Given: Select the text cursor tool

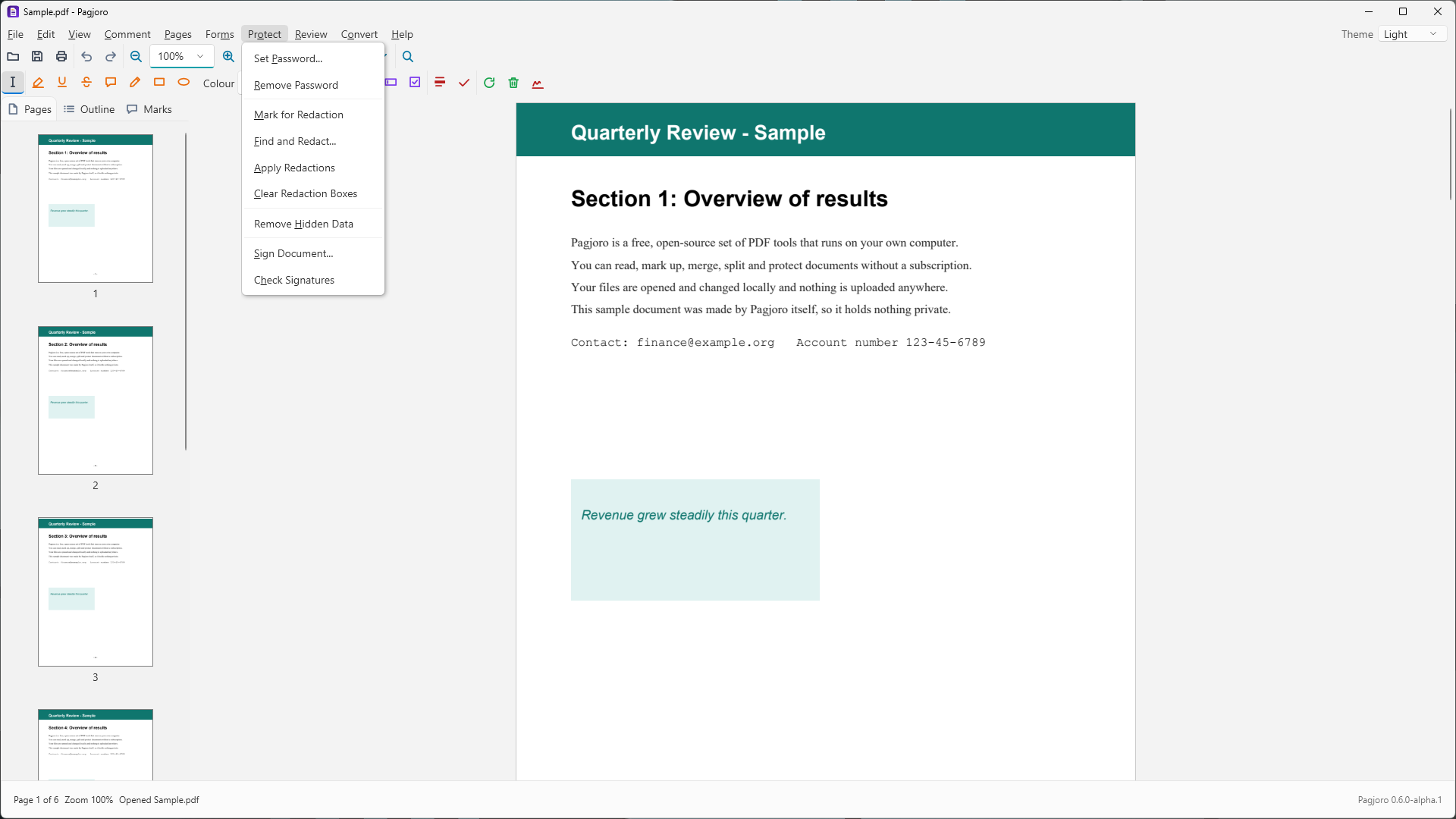Looking at the screenshot, I should pyautogui.click(x=13, y=83).
